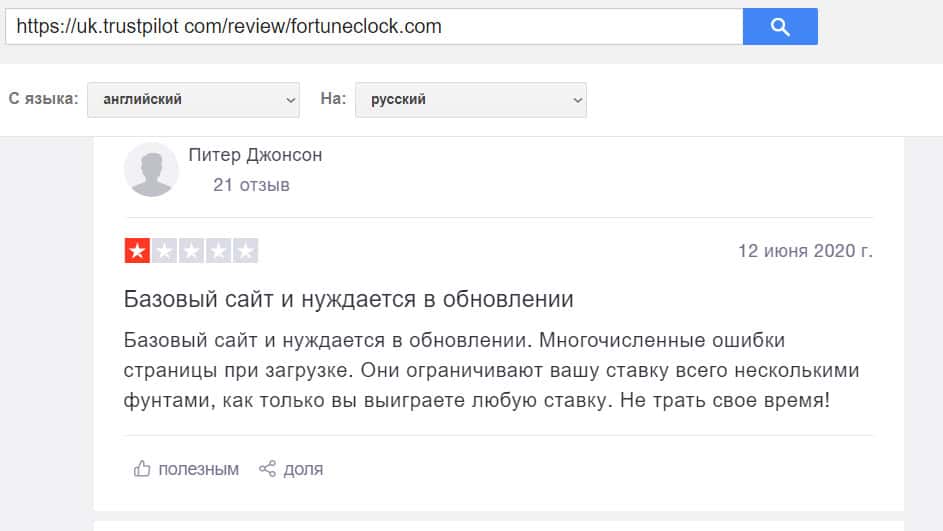Open the source language 'английский' dropdown
This screenshot has width=943, height=531.
(x=193, y=99)
